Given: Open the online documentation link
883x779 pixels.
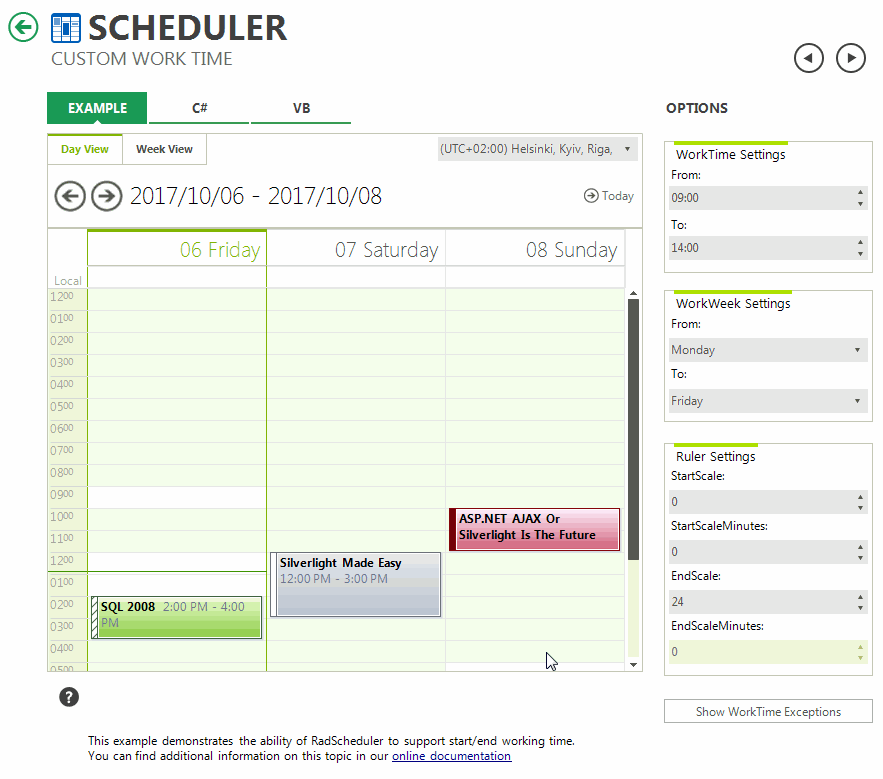Looking at the screenshot, I should click(451, 756).
